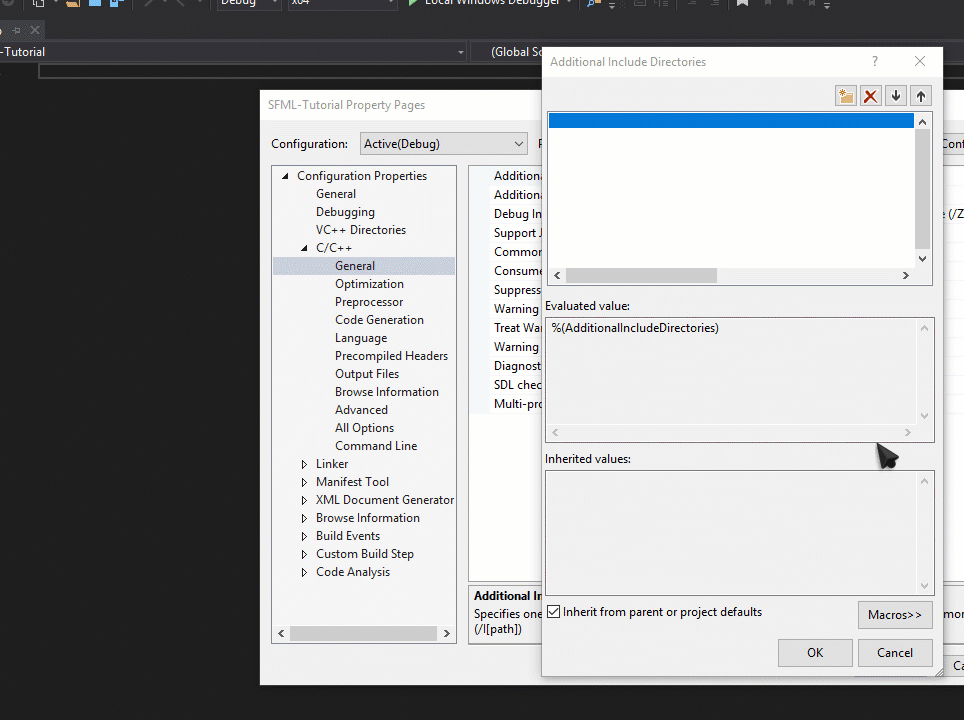Image resolution: width=964 pixels, height=720 pixels.
Task: Click the Inherited values box scroll up arrow
Action: pos(924,481)
